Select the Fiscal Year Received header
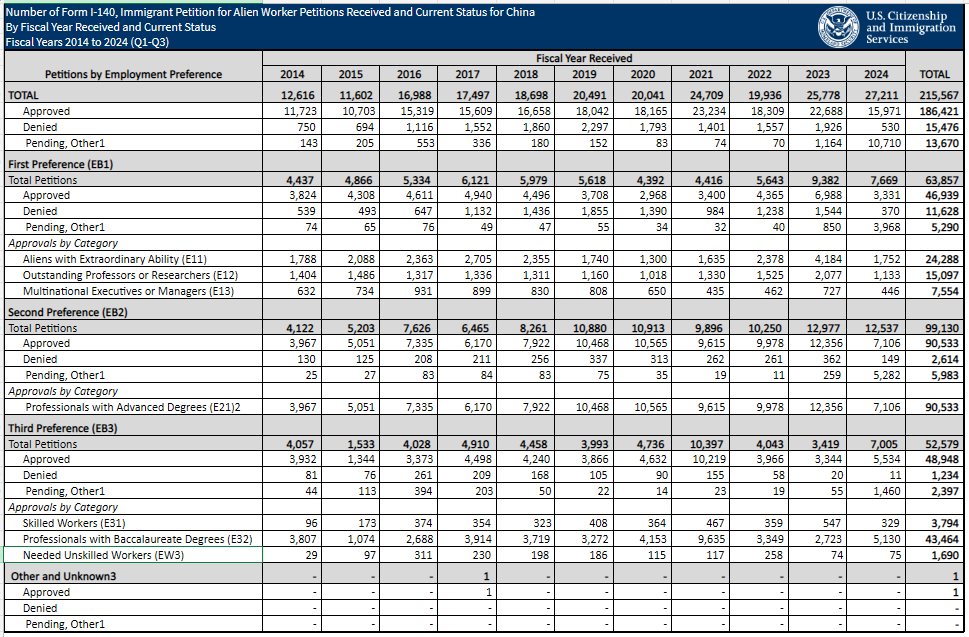This screenshot has height=637, width=969. coord(584,58)
